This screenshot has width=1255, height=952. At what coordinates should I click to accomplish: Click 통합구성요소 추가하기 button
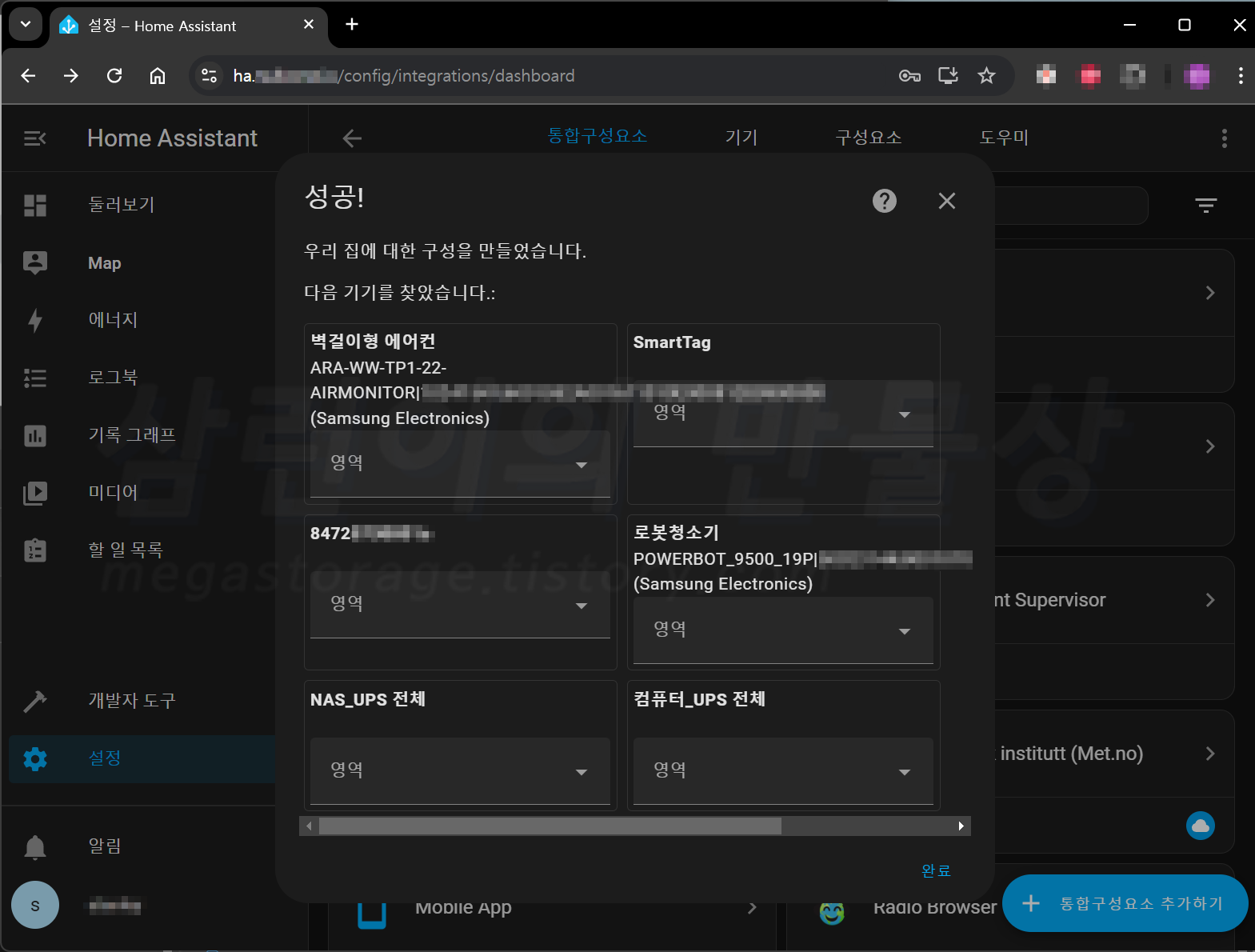pos(1125,903)
